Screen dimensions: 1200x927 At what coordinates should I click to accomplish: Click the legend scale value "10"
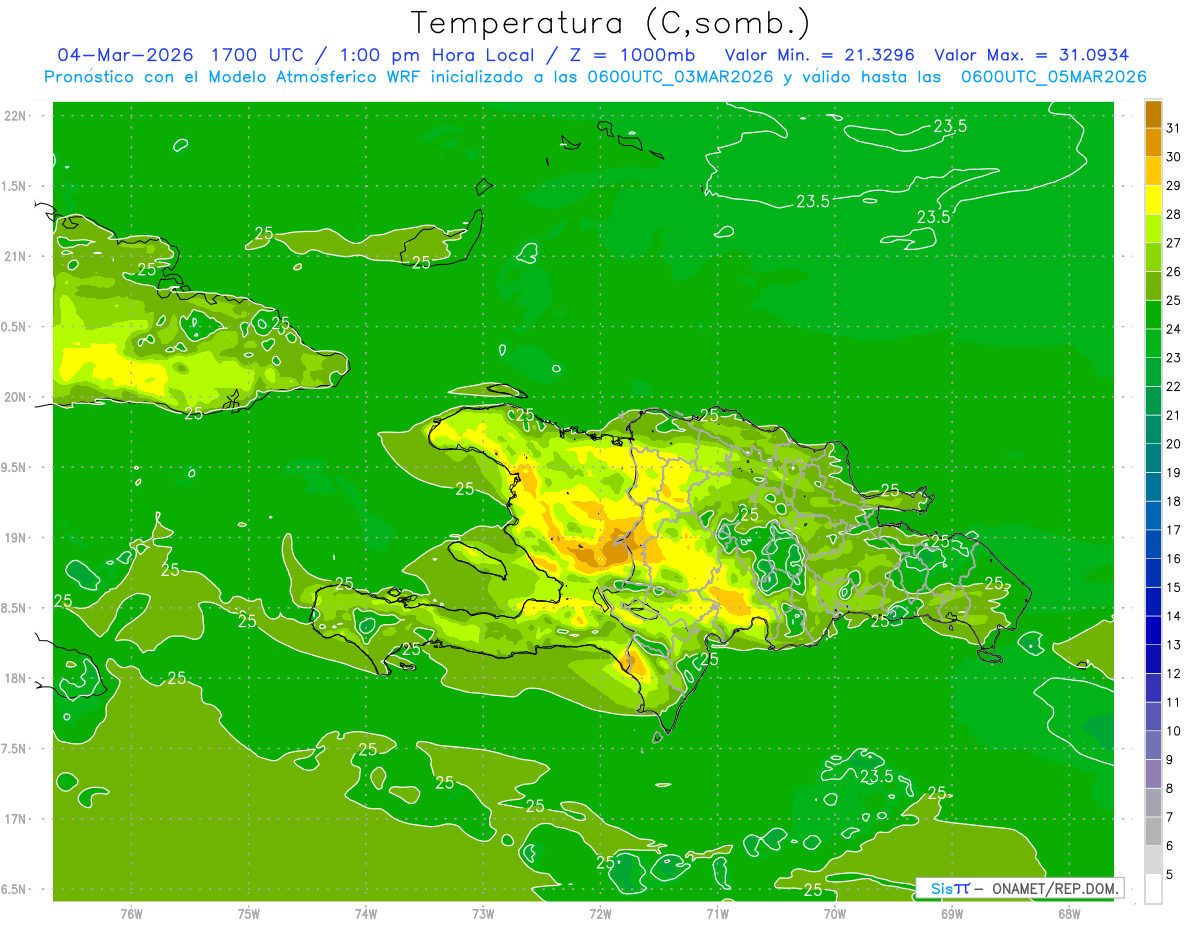pyautogui.click(x=1173, y=731)
